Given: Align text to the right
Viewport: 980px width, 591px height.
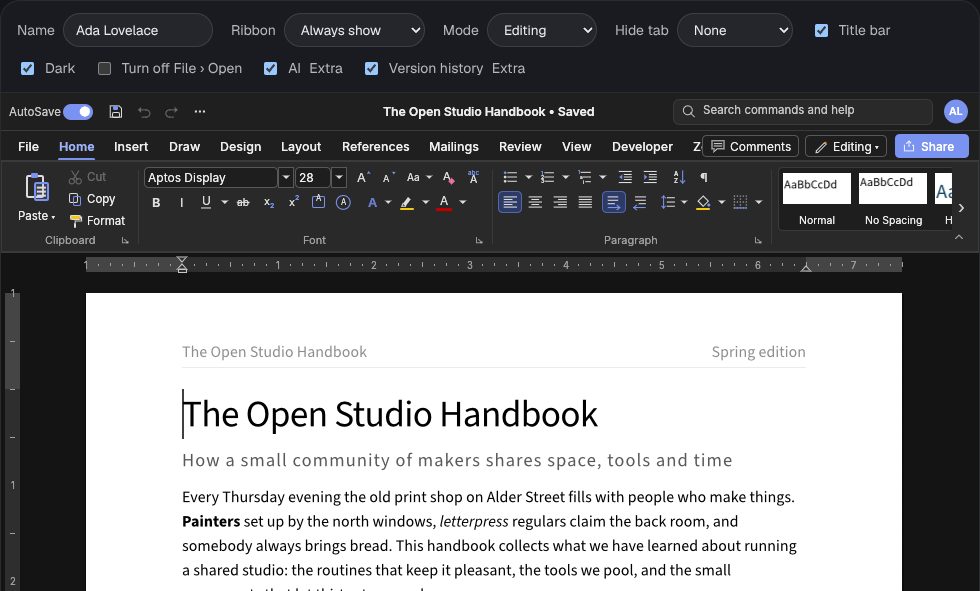Looking at the screenshot, I should click(x=560, y=202).
